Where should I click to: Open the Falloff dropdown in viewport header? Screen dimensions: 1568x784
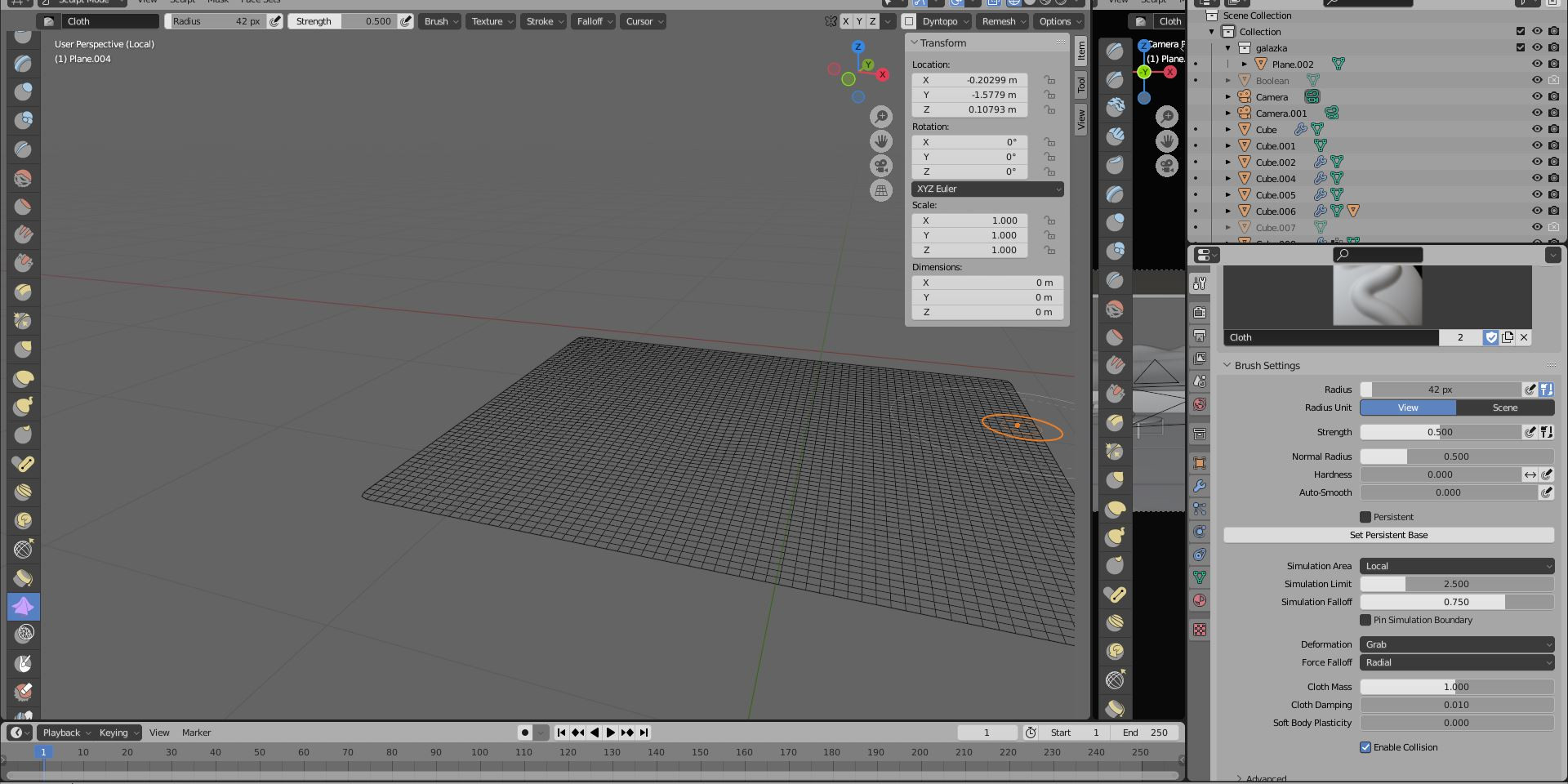coord(594,21)
